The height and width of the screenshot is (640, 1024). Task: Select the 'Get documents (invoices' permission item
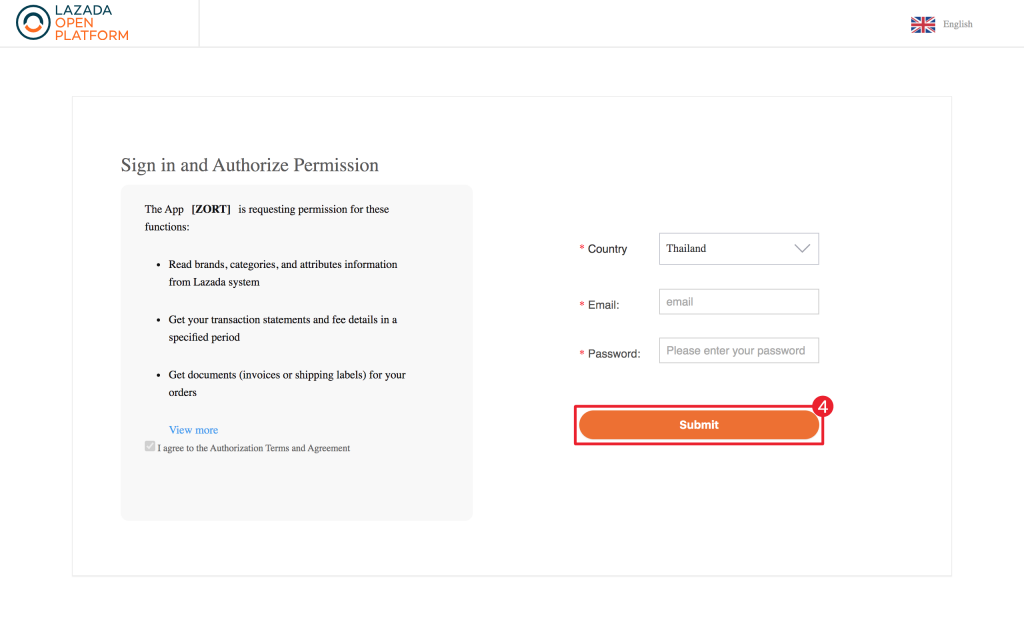287,383
